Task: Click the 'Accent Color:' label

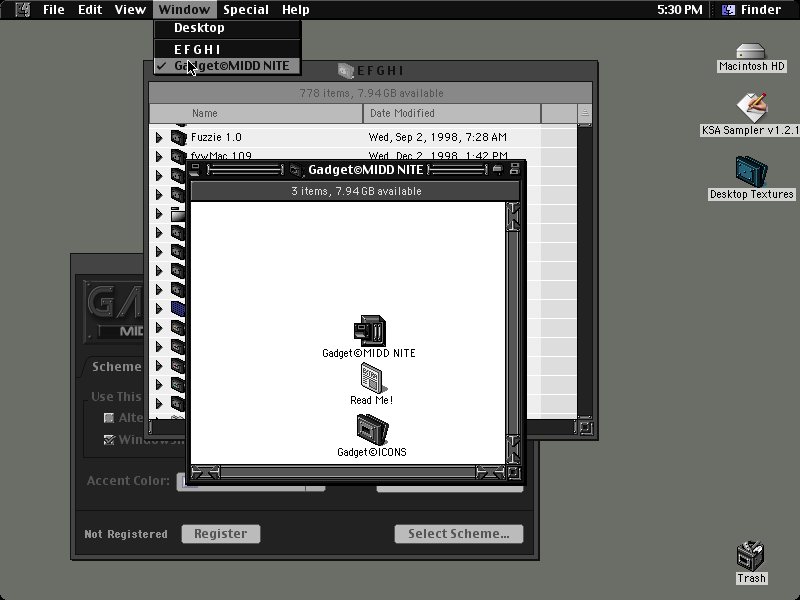Action: (x=128, y=481)
